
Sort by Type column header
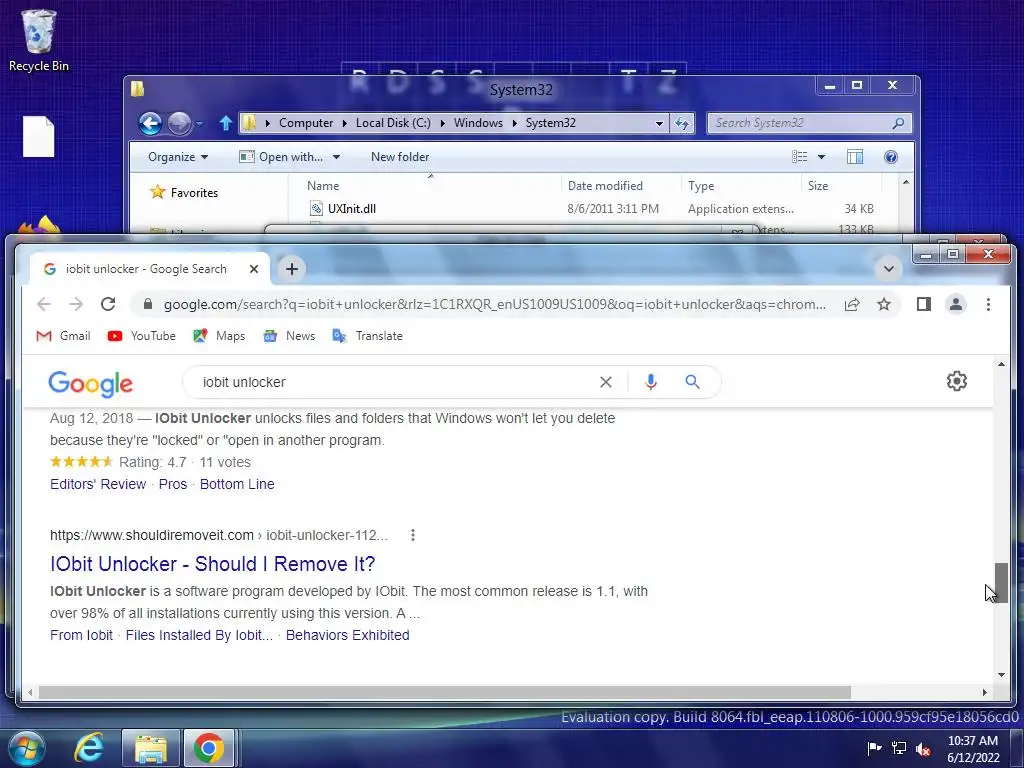(x=701, y=185)
